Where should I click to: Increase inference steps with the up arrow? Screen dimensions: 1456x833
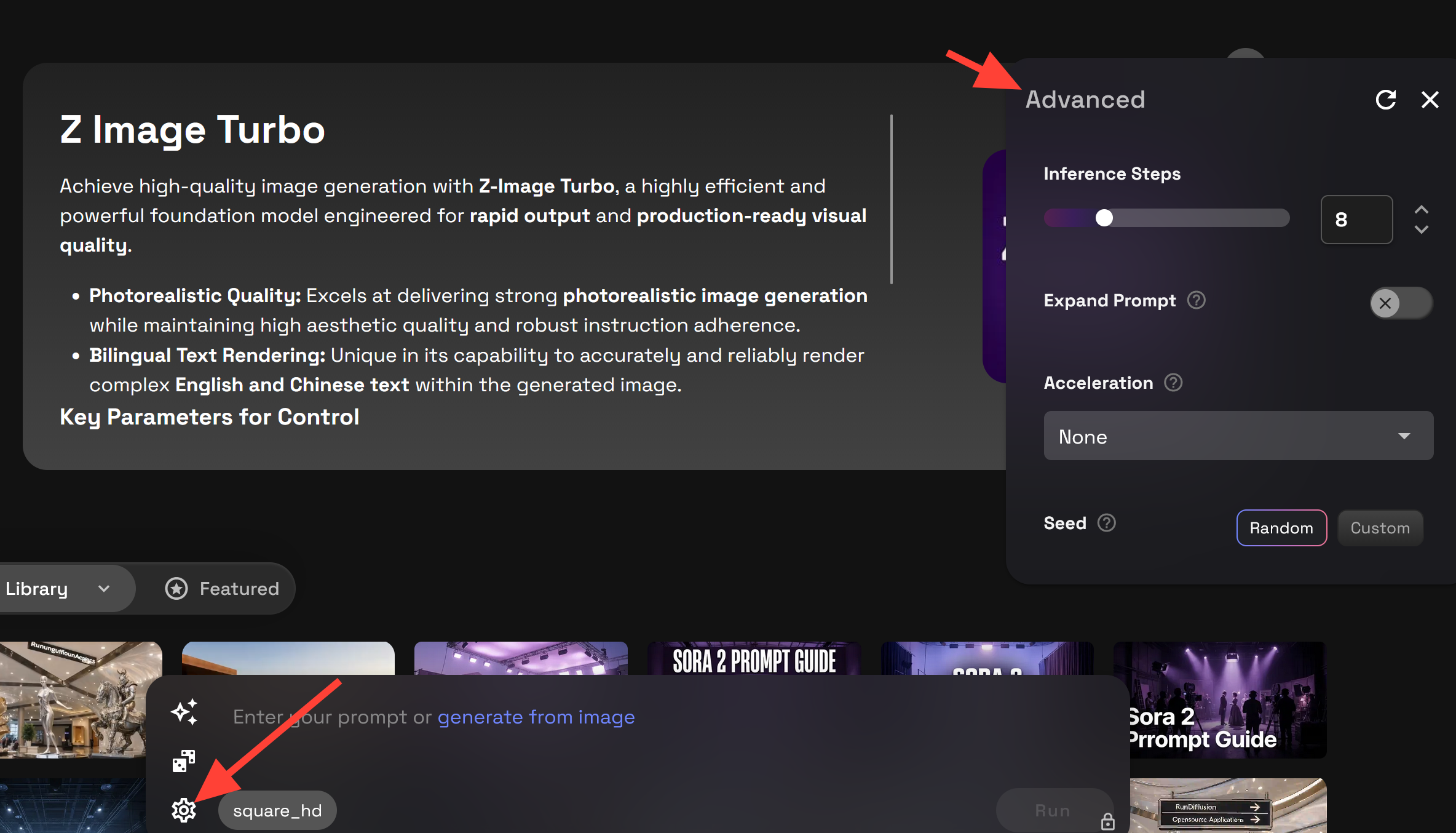pyautogui.click(x=1421, y=210)
